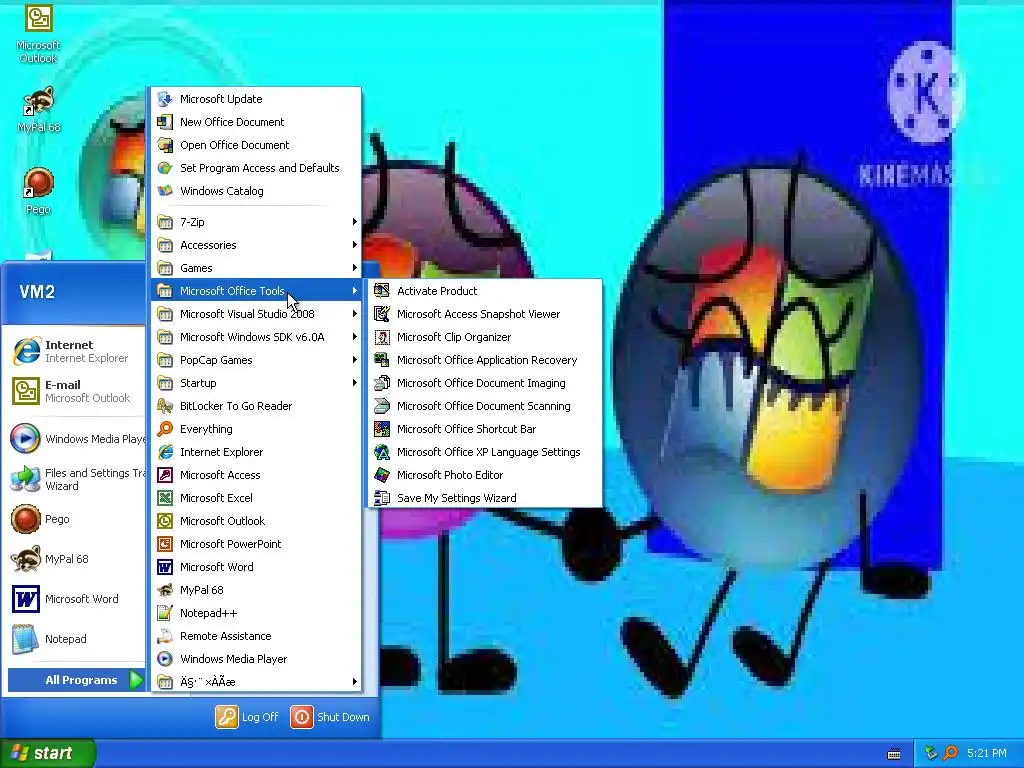Click the Safely Remove Hardware tray icon
1024x768 pixels.
(931, 753)
